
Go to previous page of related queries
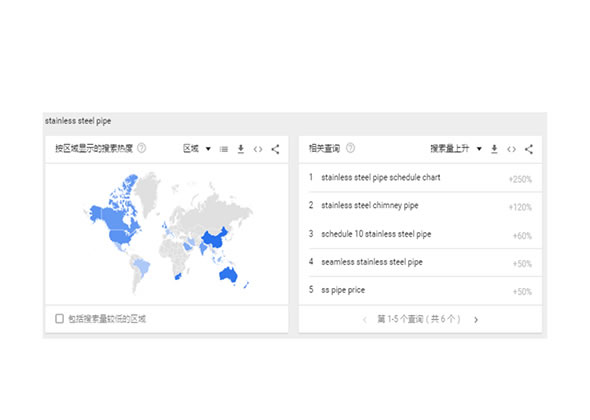(x=365, y=320)
